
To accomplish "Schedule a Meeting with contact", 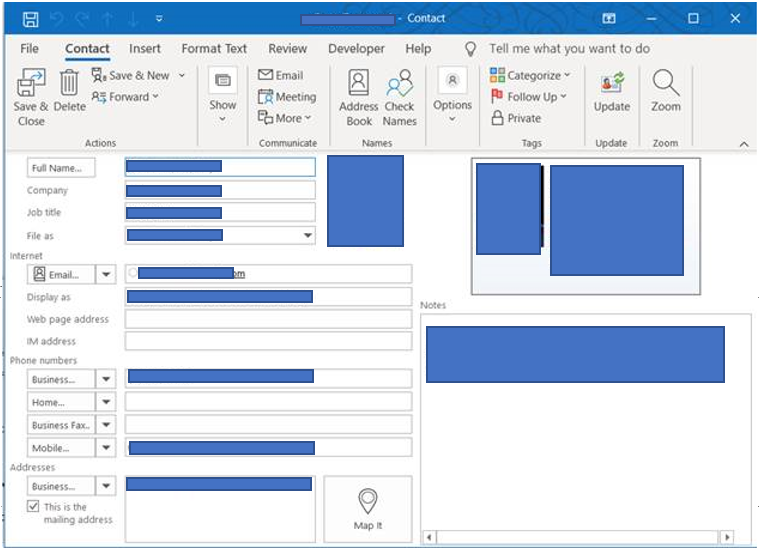I will [x=287, y=97].
